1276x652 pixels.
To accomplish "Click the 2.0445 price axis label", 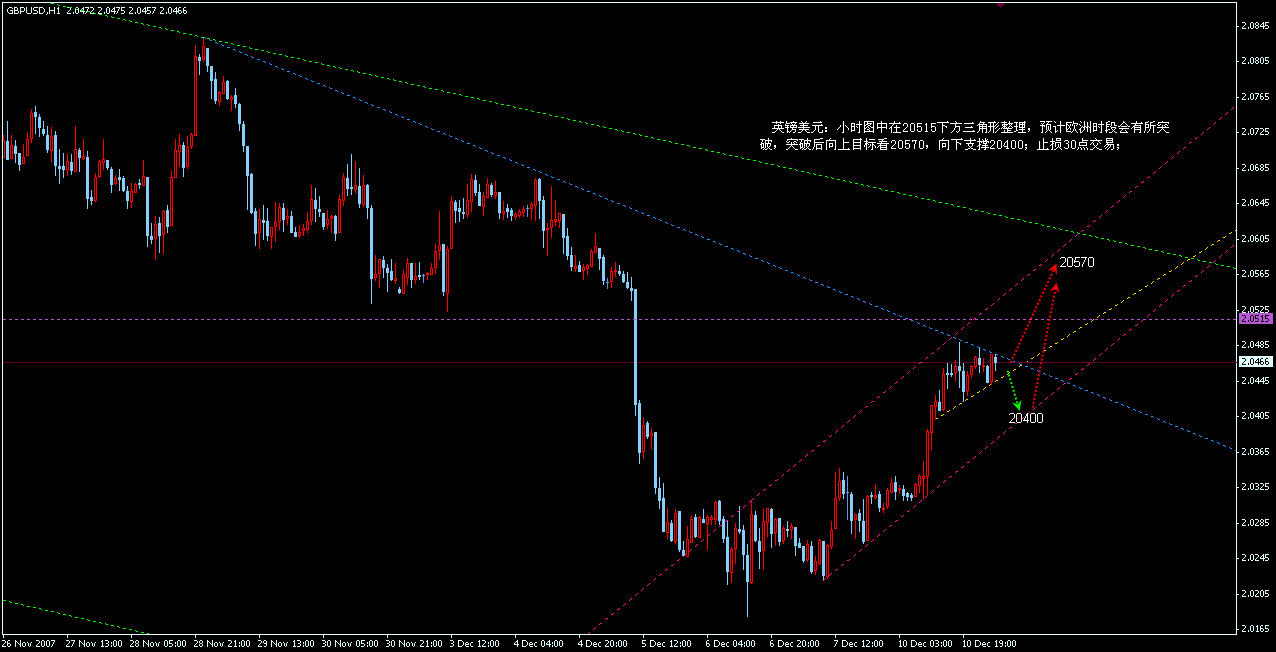I will [1256, 380].
